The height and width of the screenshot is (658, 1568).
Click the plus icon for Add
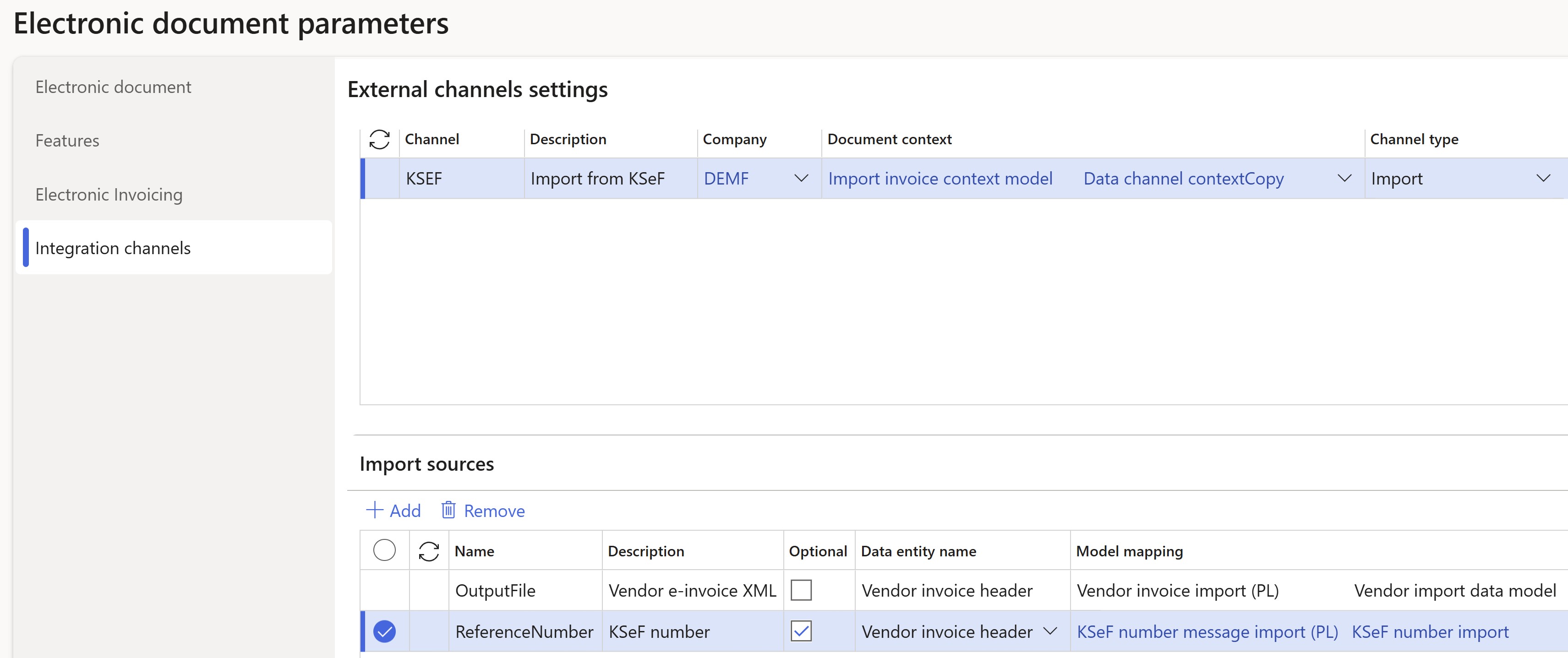[x=374, y=510]
